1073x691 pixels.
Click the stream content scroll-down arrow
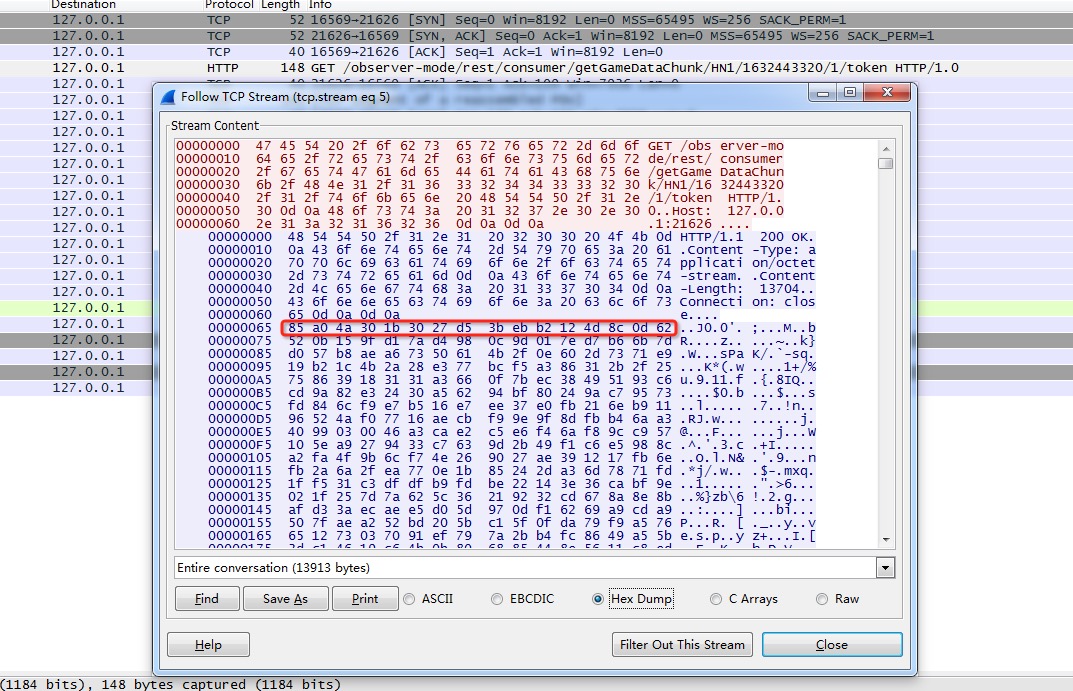(x=886, y=540)
